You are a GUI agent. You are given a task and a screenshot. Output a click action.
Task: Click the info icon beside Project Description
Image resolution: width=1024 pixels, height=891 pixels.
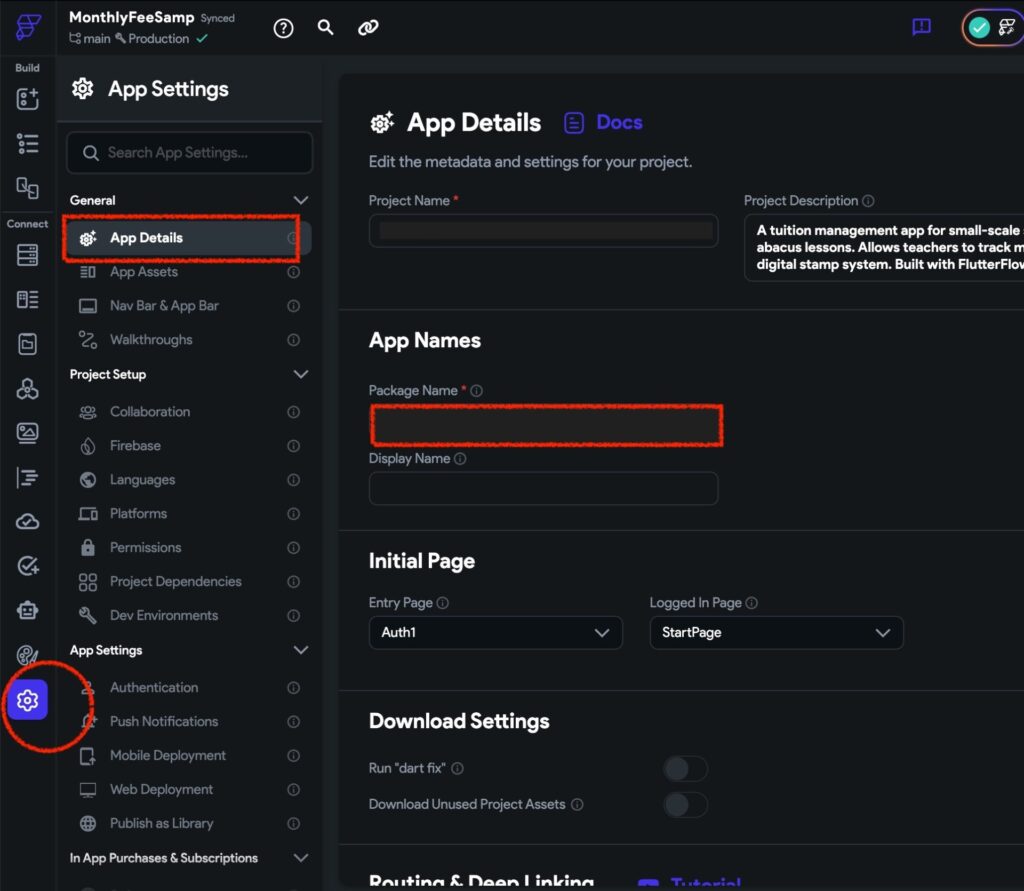(x=868, y=201)
